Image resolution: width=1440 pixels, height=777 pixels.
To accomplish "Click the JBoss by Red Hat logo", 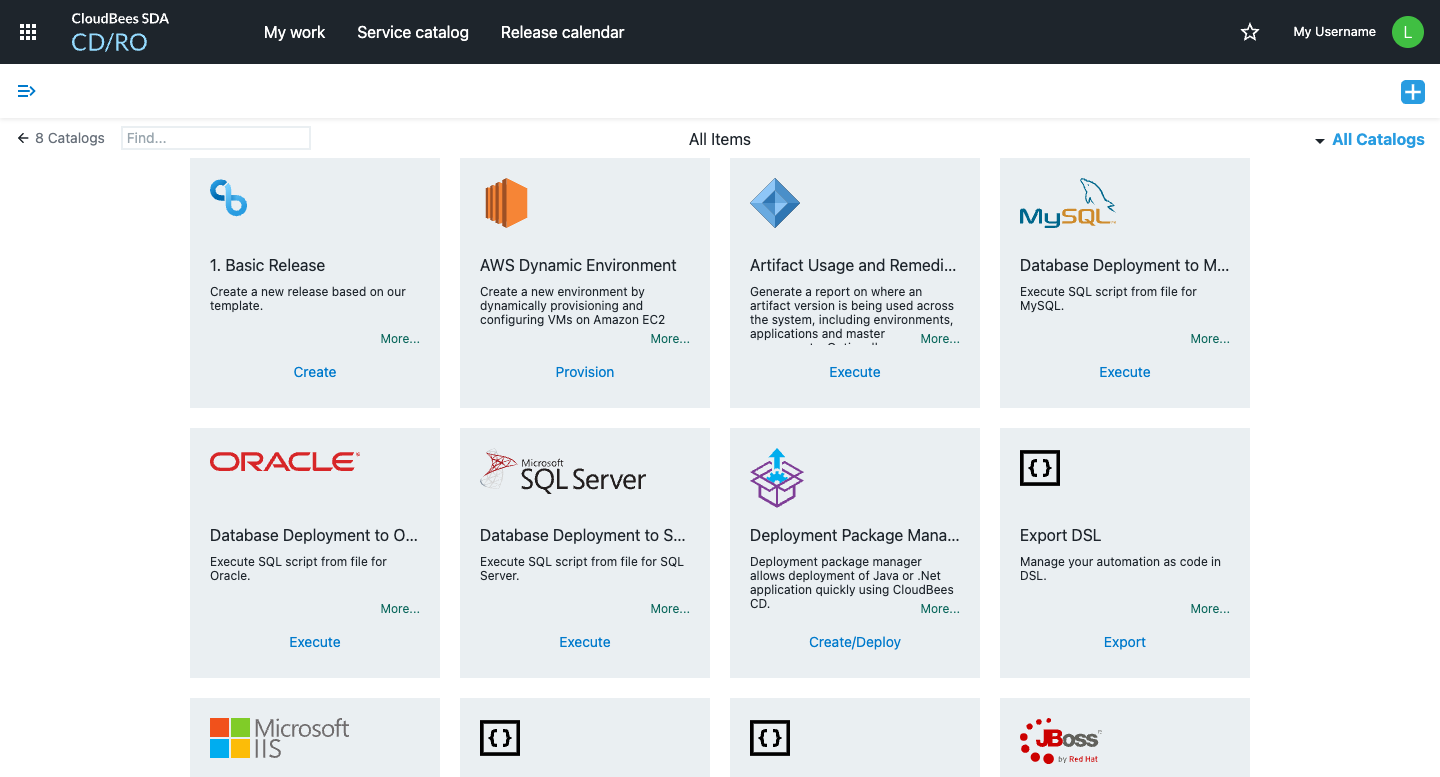I will 1060,741.
